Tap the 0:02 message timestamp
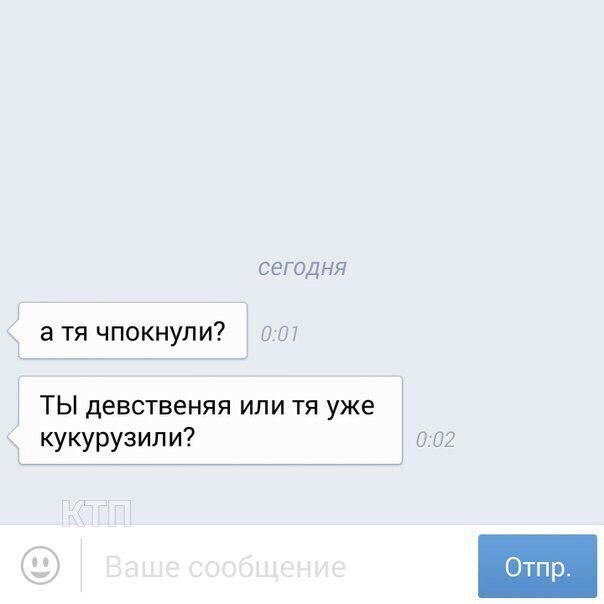Viewport: 604px width, 604px height. [x=435, y=440]
